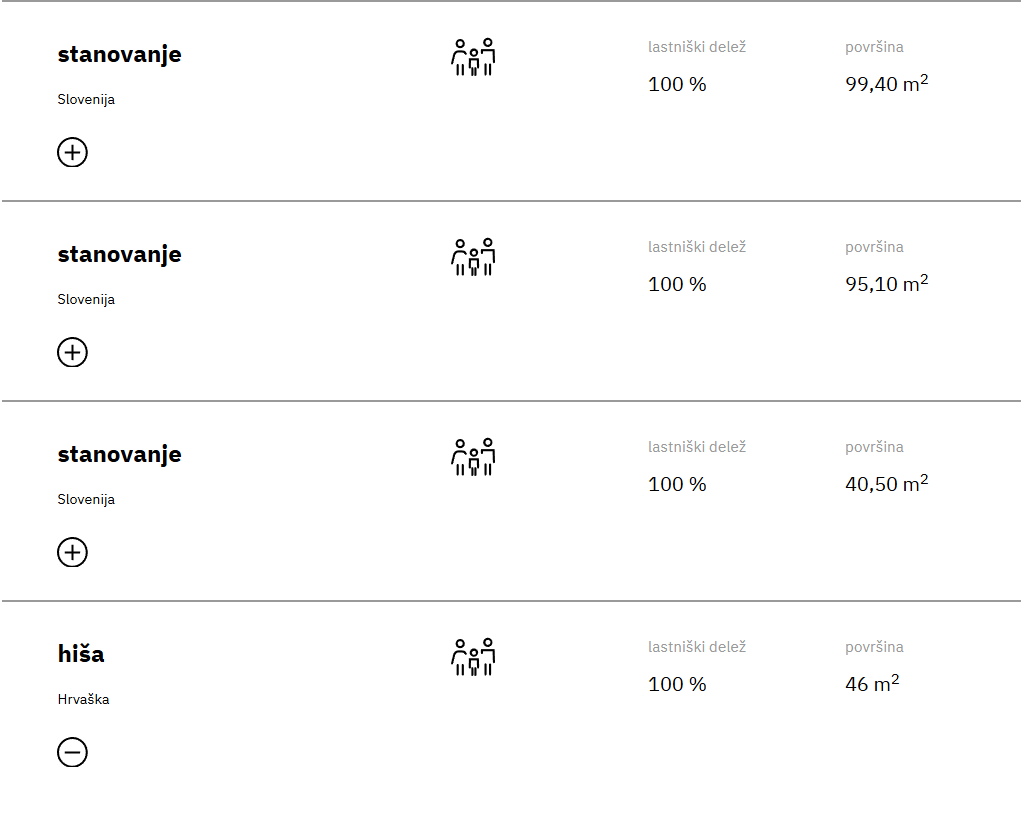Expand the 99,40 m² stanovanje entry
The height and width of the screenshot is (821, 1021).
point(72,152)
